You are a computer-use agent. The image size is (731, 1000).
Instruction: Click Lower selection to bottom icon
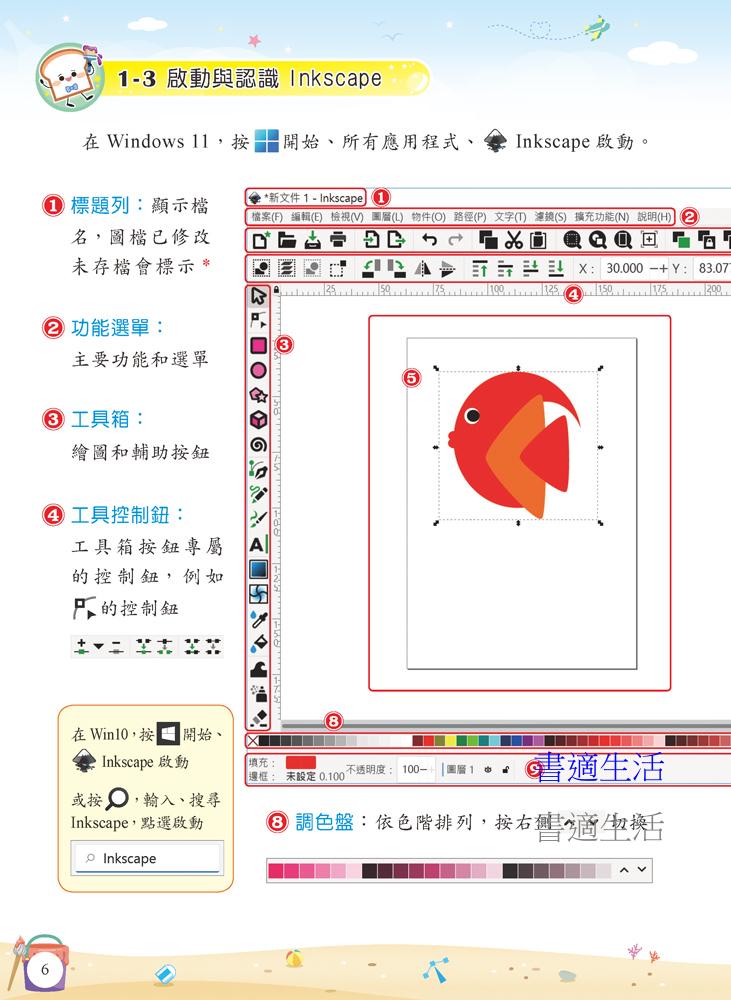(x=556, y=268)
